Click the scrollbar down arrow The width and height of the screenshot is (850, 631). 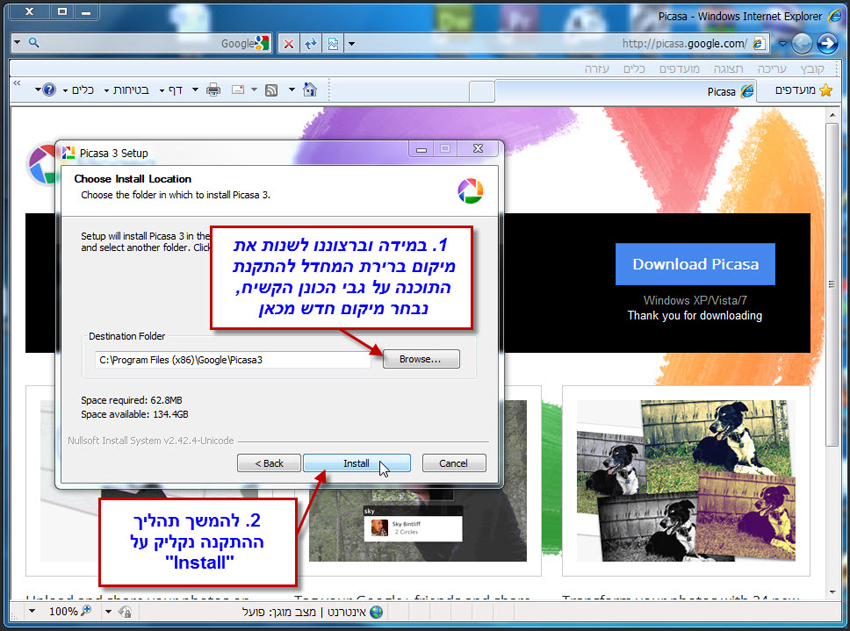(x=832, y=592)
